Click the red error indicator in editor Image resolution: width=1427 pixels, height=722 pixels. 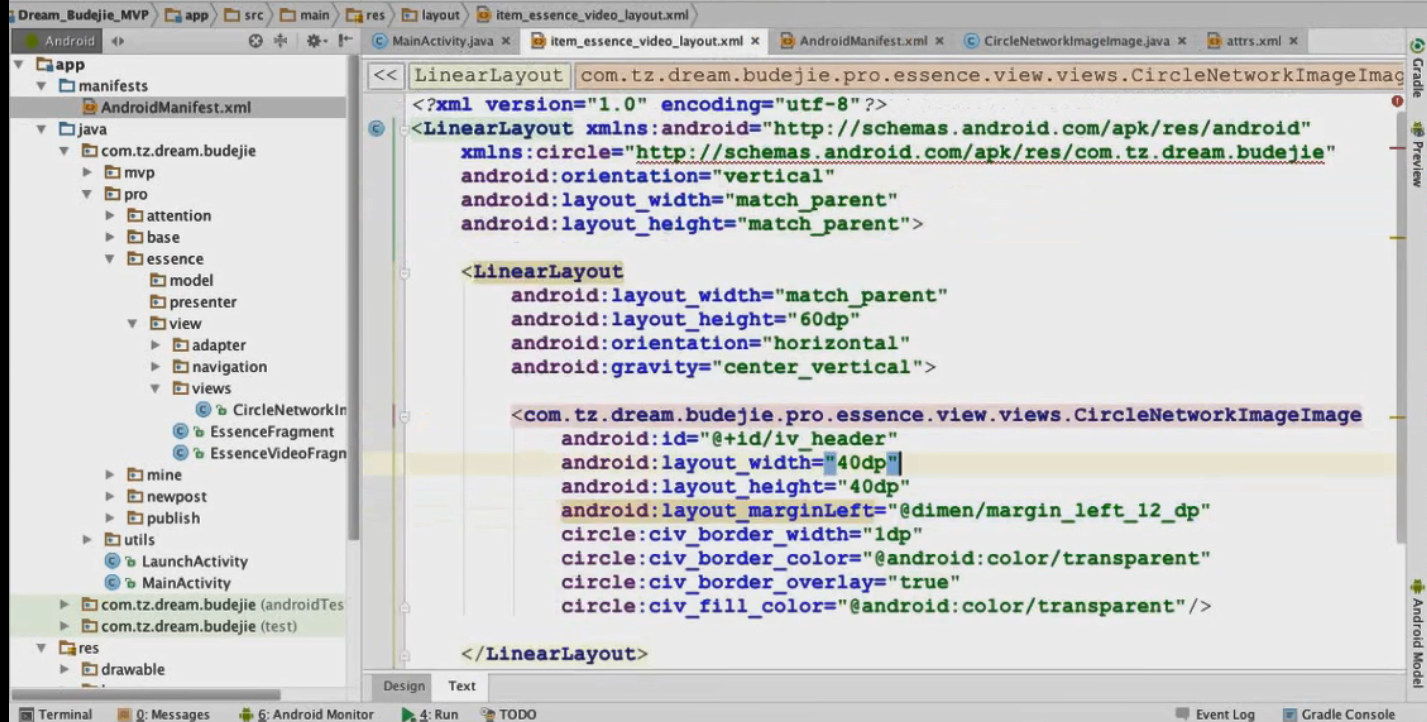click(x=1396, y=101)
